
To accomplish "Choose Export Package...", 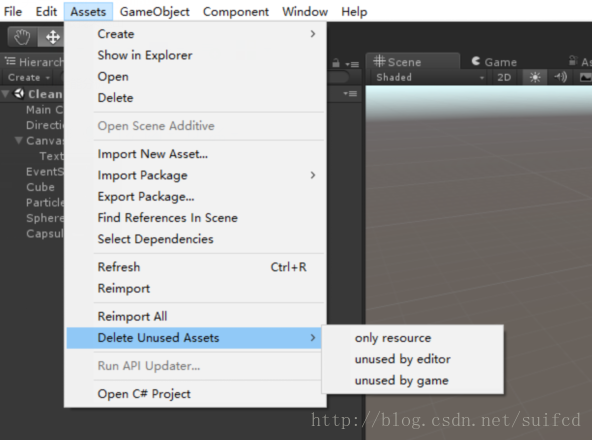I will [x=195, y=196].
